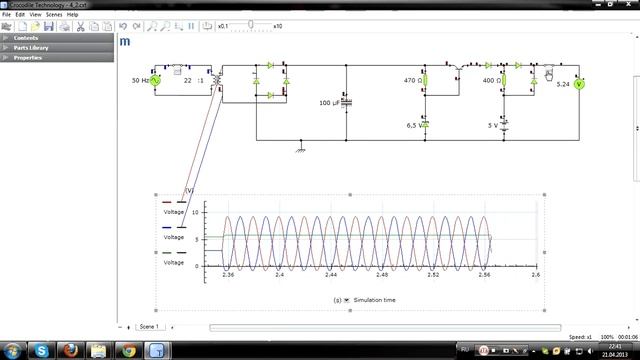Open Skype from the taskbar
The height and width of the screenshot is (360, 640).
tap(41, 351)
